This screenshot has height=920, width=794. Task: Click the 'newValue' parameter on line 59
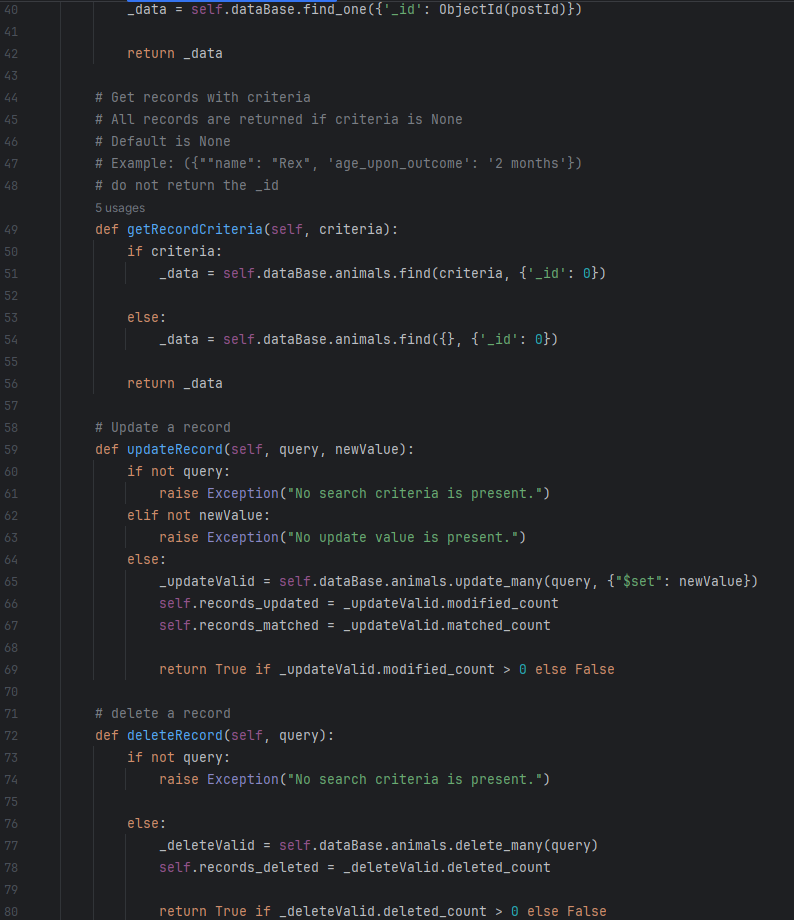pos(367,449)
